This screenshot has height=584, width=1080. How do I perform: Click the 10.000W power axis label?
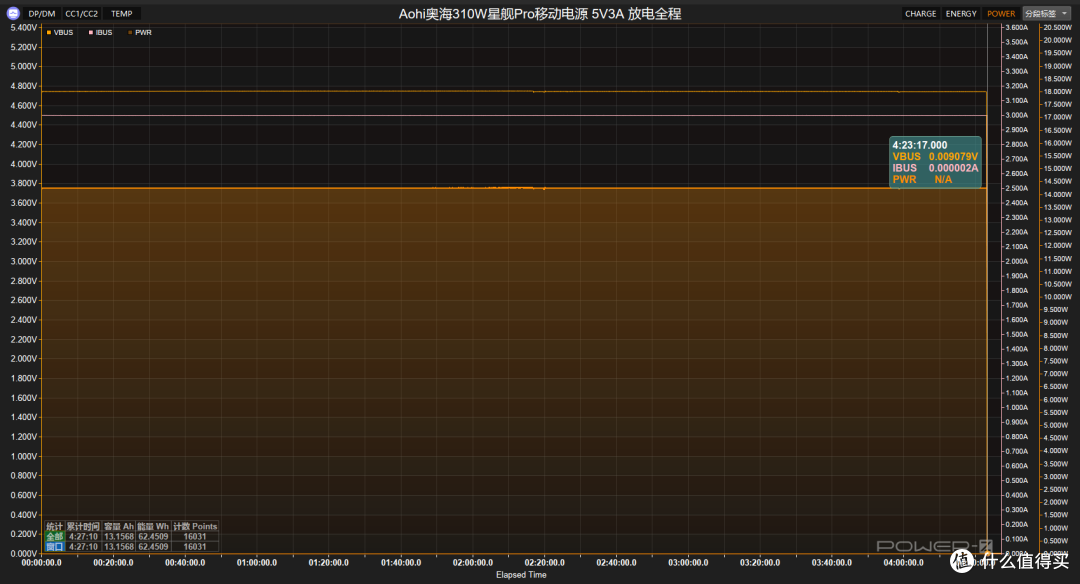[x=1057, y=297]
